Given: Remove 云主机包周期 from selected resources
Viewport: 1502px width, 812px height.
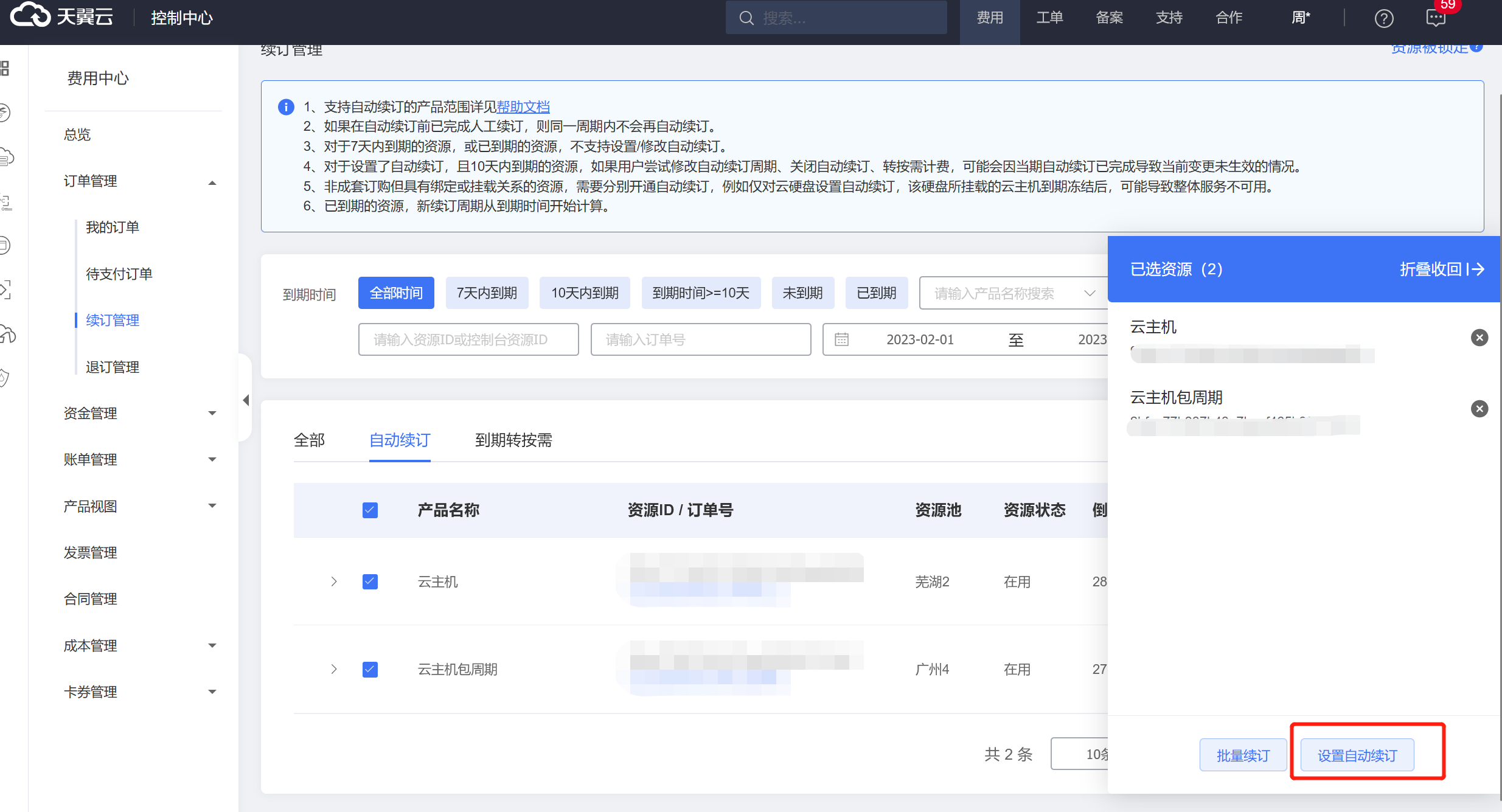Looking at the screenshot, I should click(1479, 409).
